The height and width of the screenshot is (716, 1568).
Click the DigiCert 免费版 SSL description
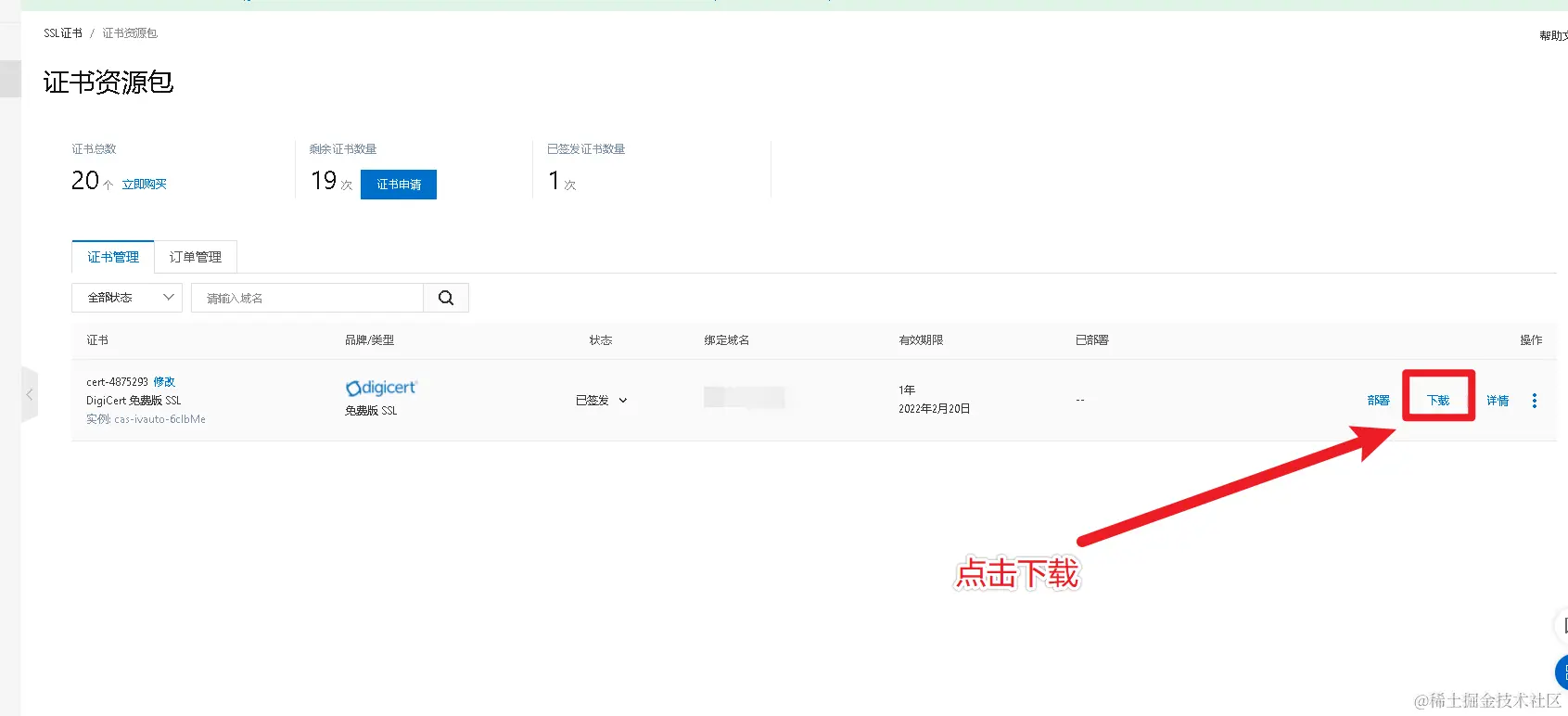(x=134, y=401)
